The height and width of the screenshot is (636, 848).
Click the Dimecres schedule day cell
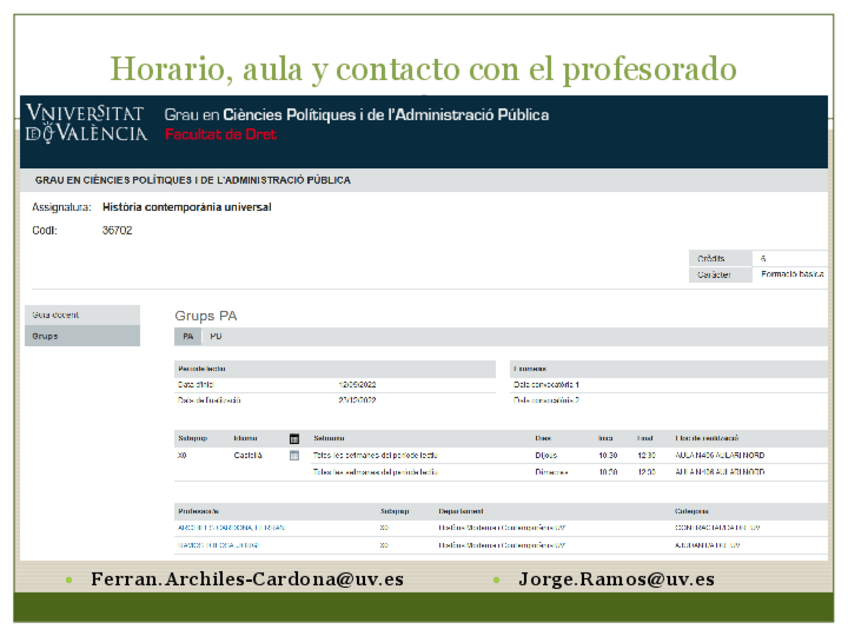552,472
